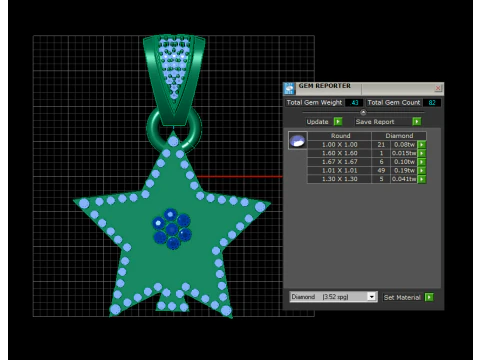
Task: Click the Round column header
Action: pos(340,136)
